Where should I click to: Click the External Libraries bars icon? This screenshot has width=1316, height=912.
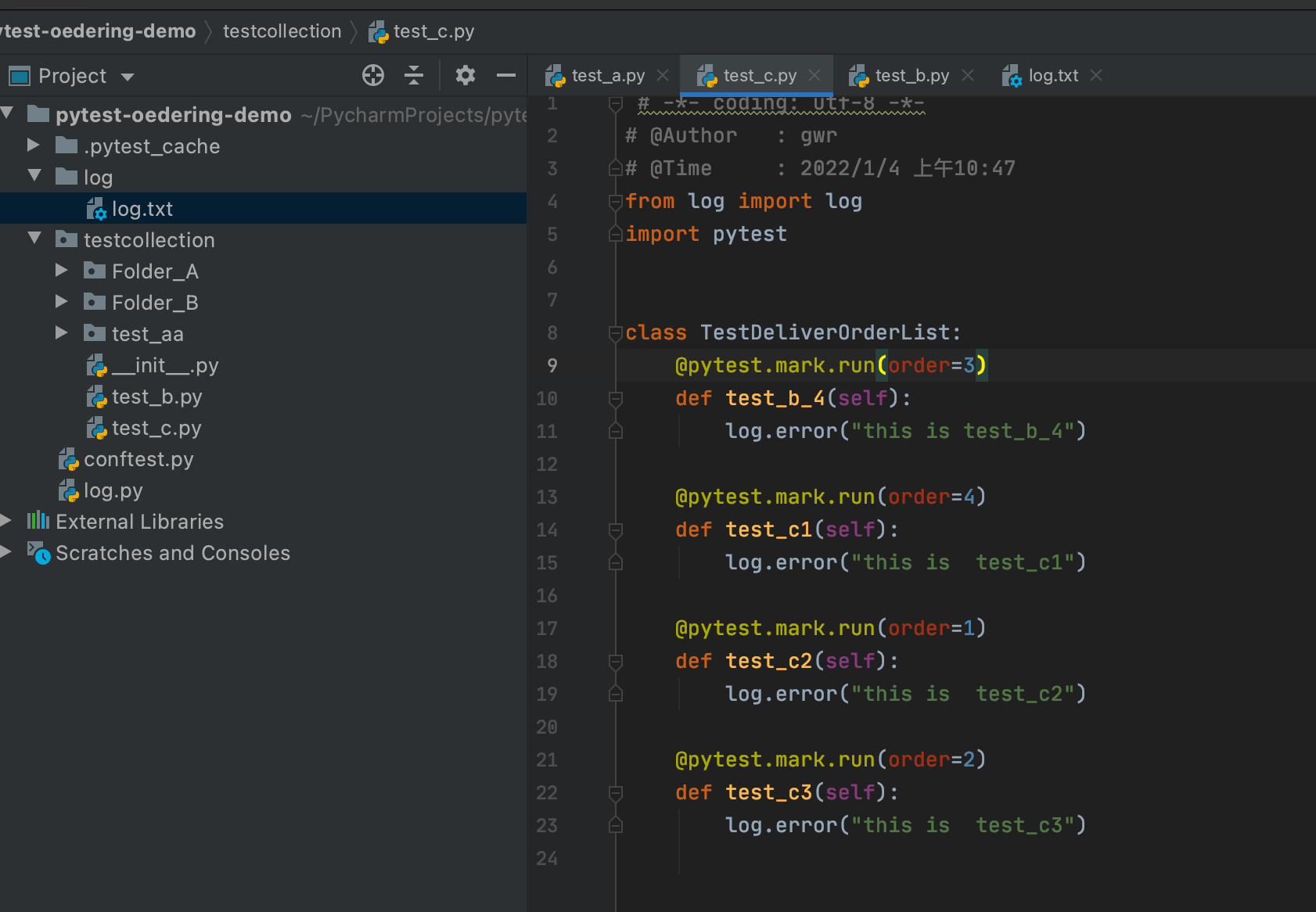(38, 520)
